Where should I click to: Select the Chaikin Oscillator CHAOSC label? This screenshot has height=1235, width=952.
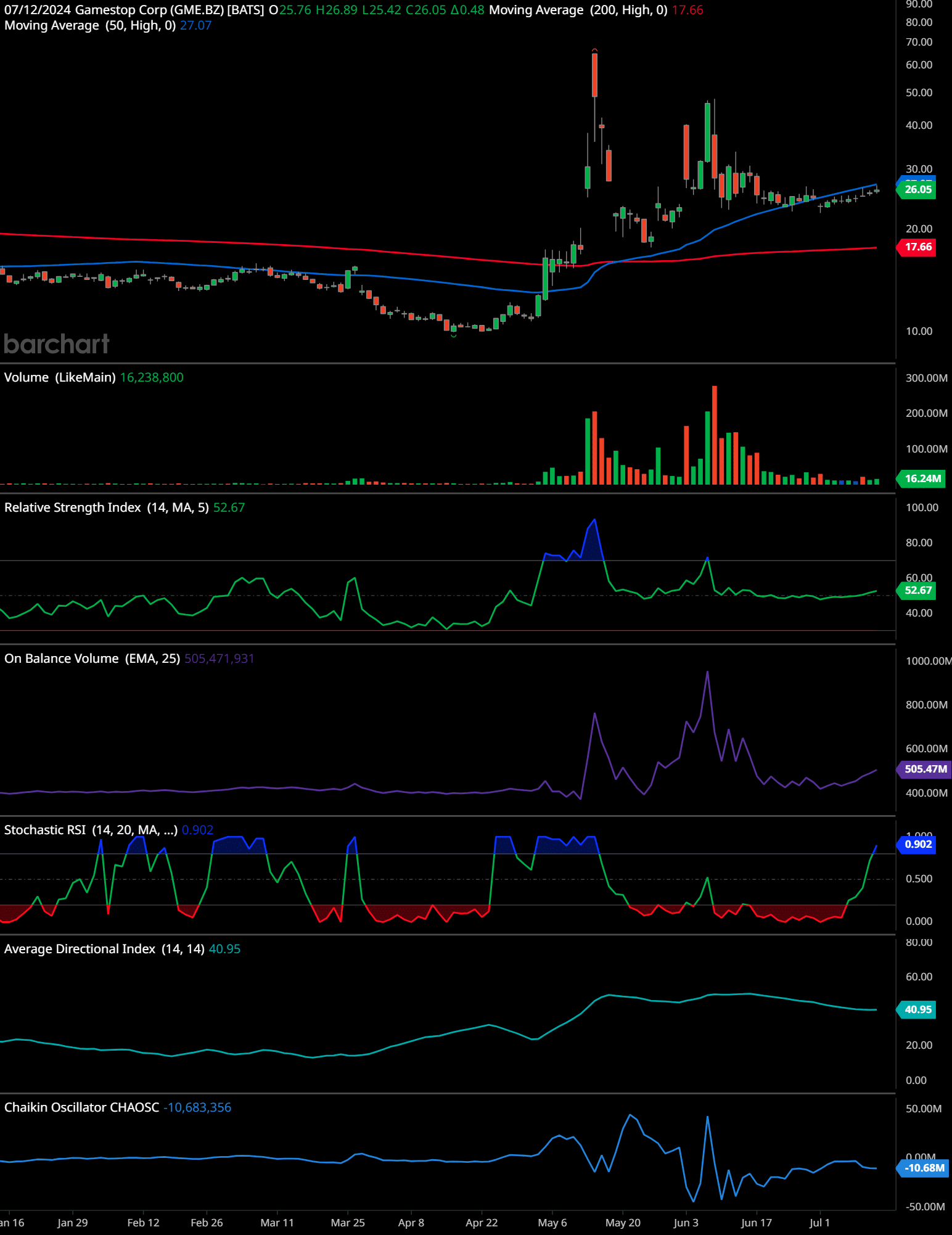pos(82,1107)
